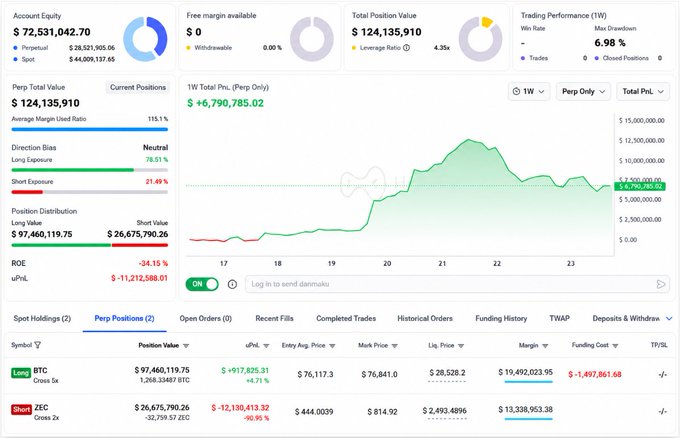Click the Leverage Ratio 4.35x value
The image size is (680, 438).
(441, 48)
